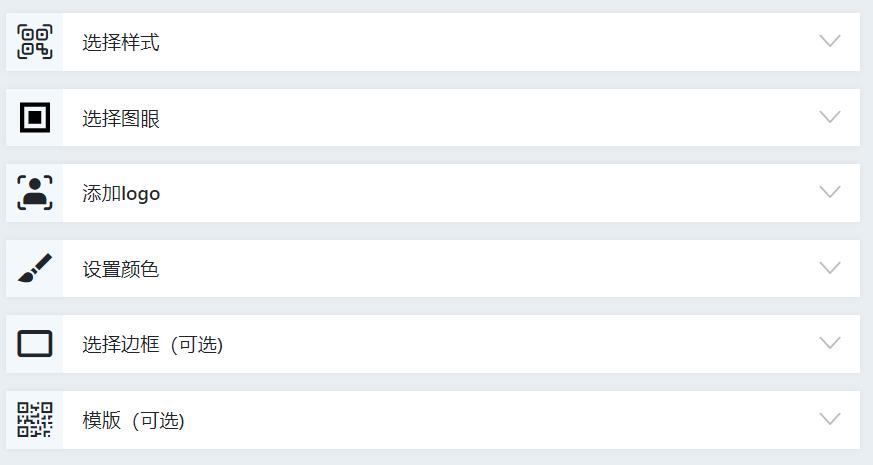Click blank middle of 设置颜色 header bar
873x465 pixels.
(480, 268)
